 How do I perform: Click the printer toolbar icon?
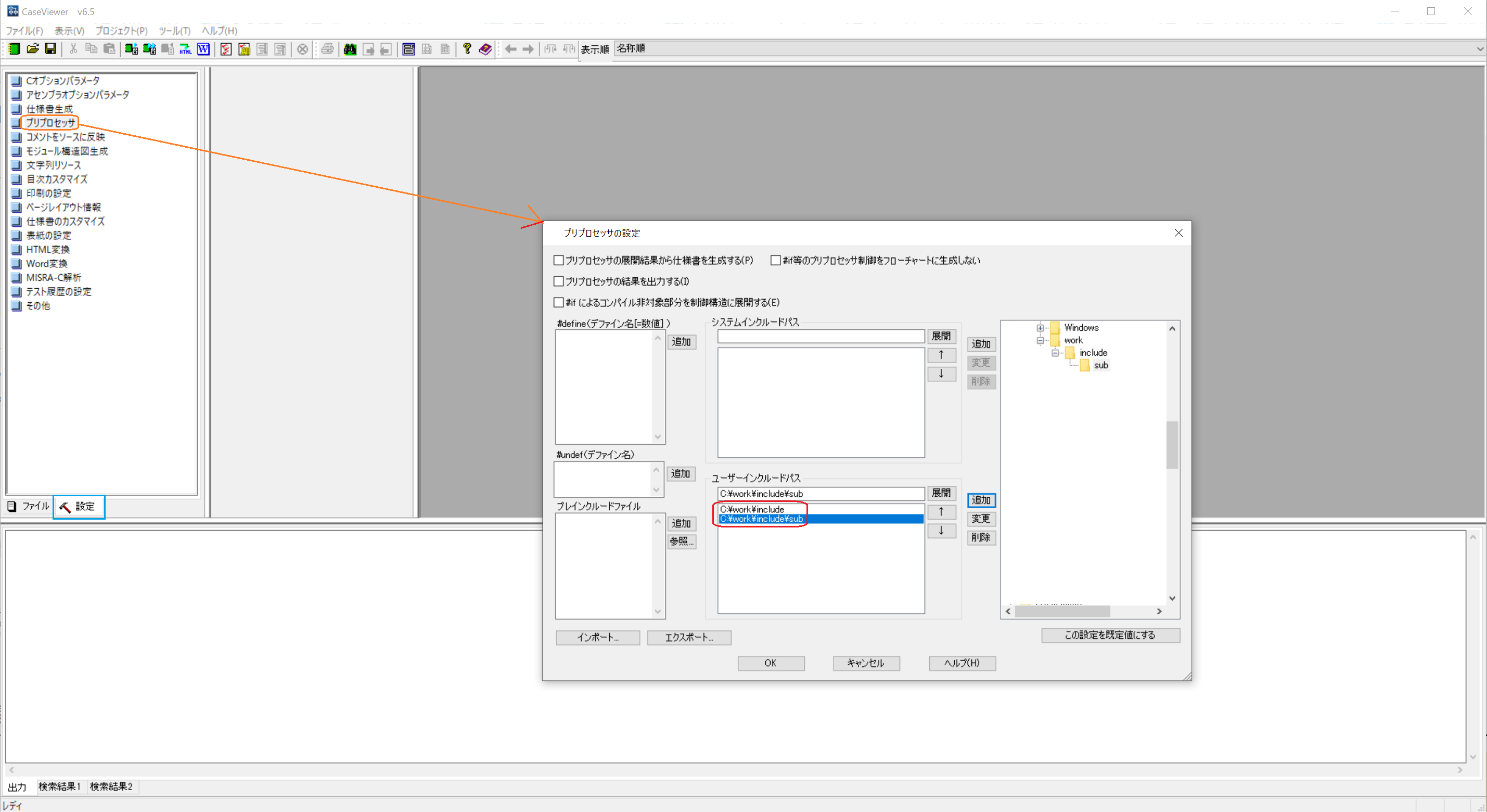coord(327,49)
